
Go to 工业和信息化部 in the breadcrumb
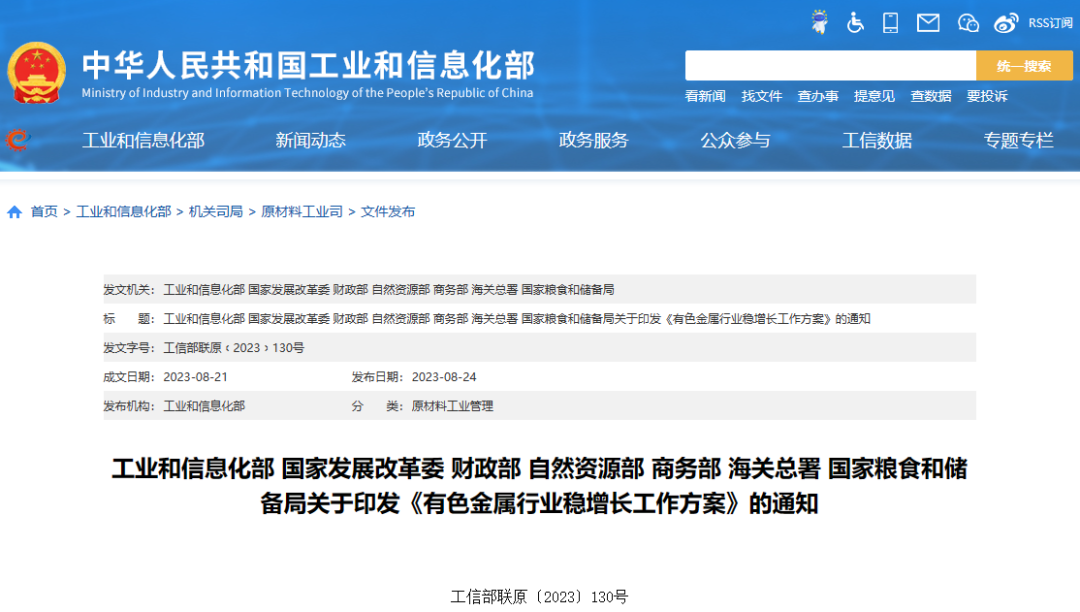coord(123,212)
